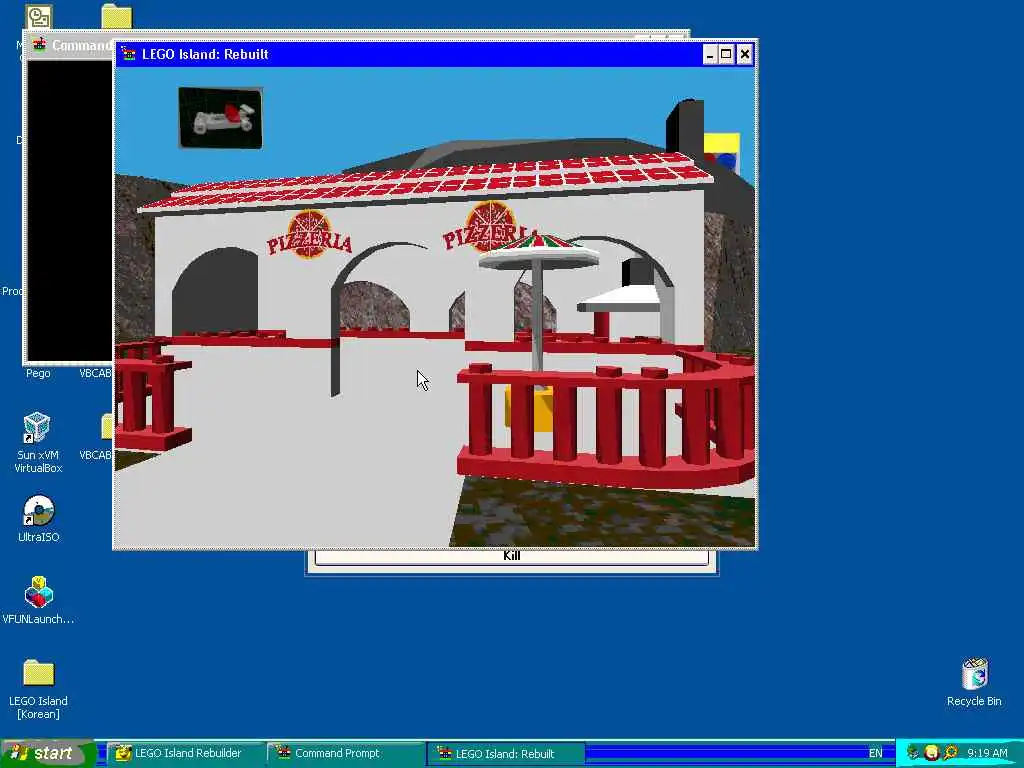Viewport: 1024px width, 768px height.
Task: Open the yellow folder icon at desktop top
Action: tap(117, 16)
